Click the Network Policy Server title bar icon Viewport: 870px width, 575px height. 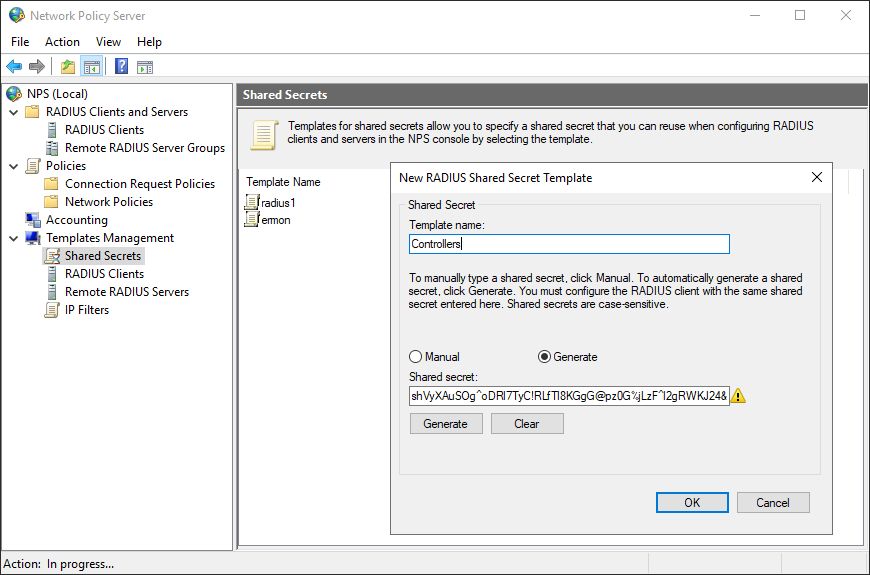point(16,15)
